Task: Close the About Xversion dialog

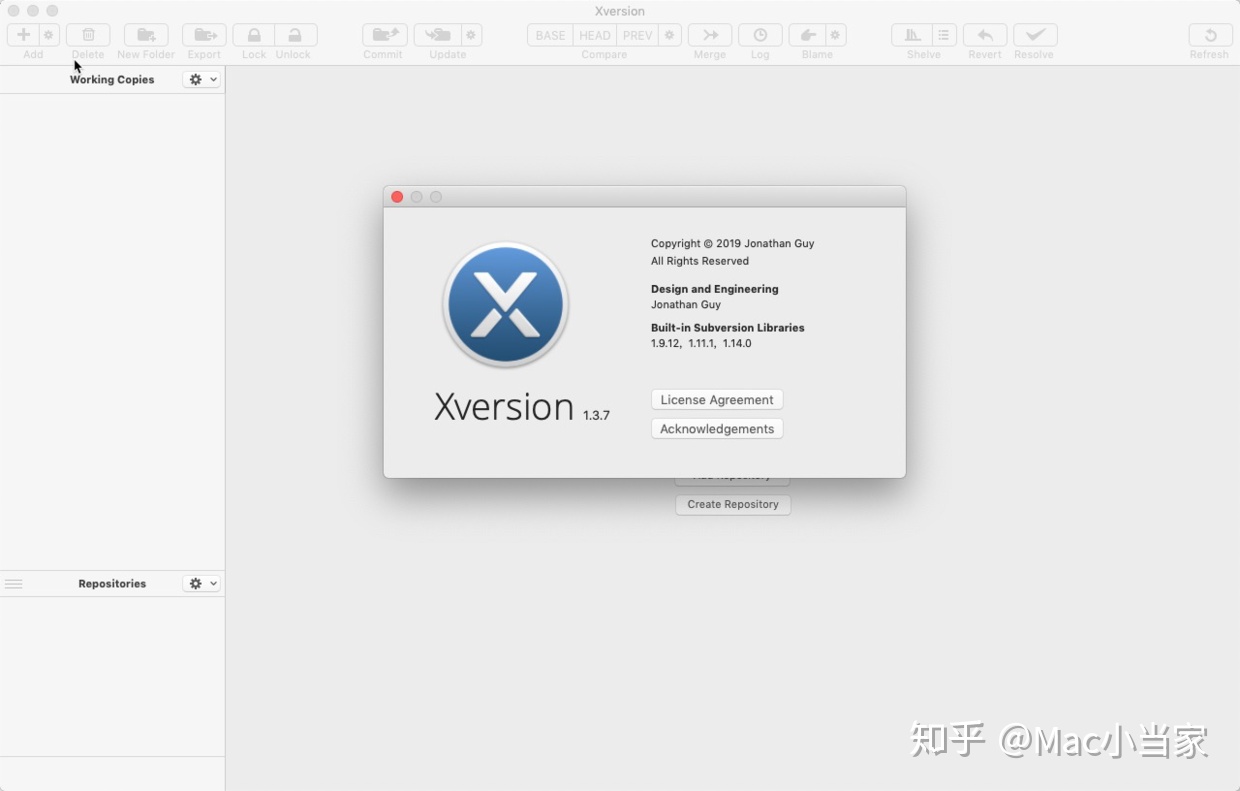Action: [x=397, y=197]
